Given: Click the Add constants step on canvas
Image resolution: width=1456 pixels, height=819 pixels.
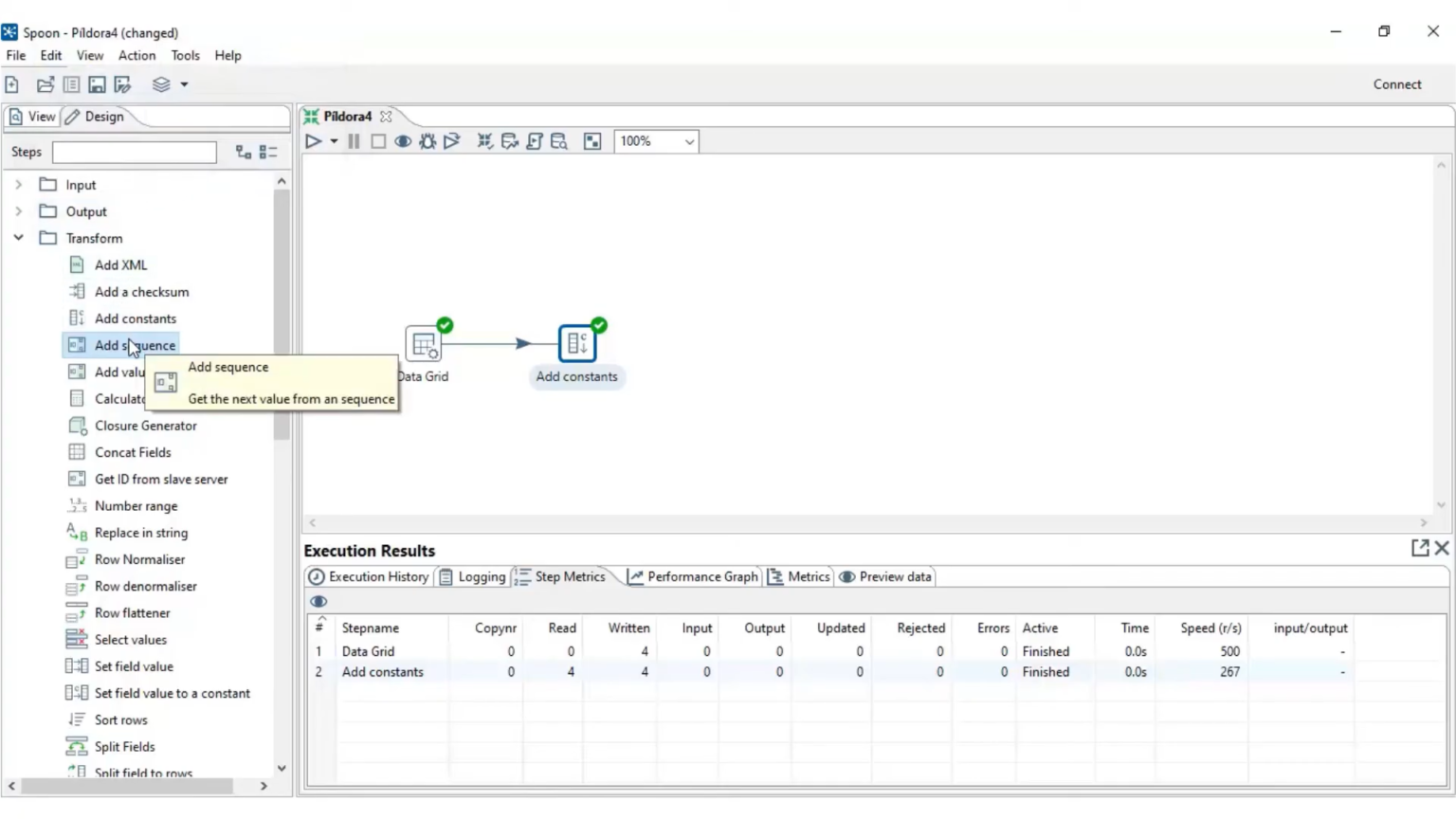Looking at the screenshot, I should click(x=576, y=343).
